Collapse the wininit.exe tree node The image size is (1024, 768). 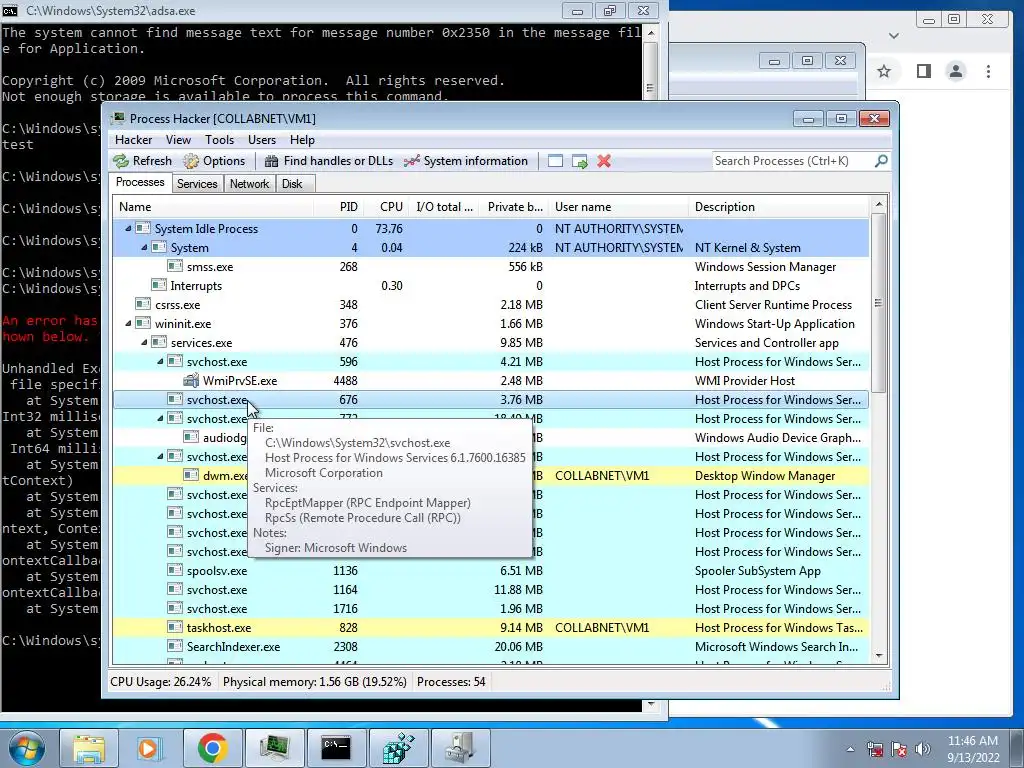(128, 323)
